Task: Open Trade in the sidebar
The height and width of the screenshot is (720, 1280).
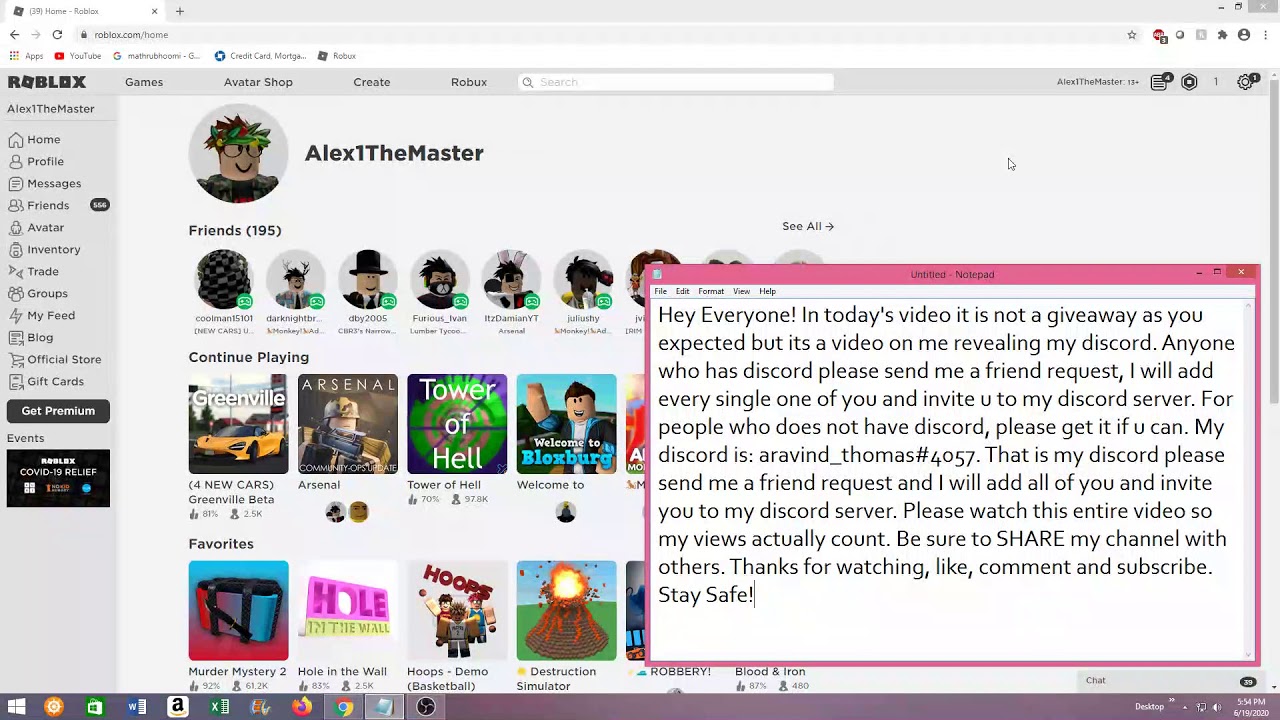Action: click(x=33, y=271)
